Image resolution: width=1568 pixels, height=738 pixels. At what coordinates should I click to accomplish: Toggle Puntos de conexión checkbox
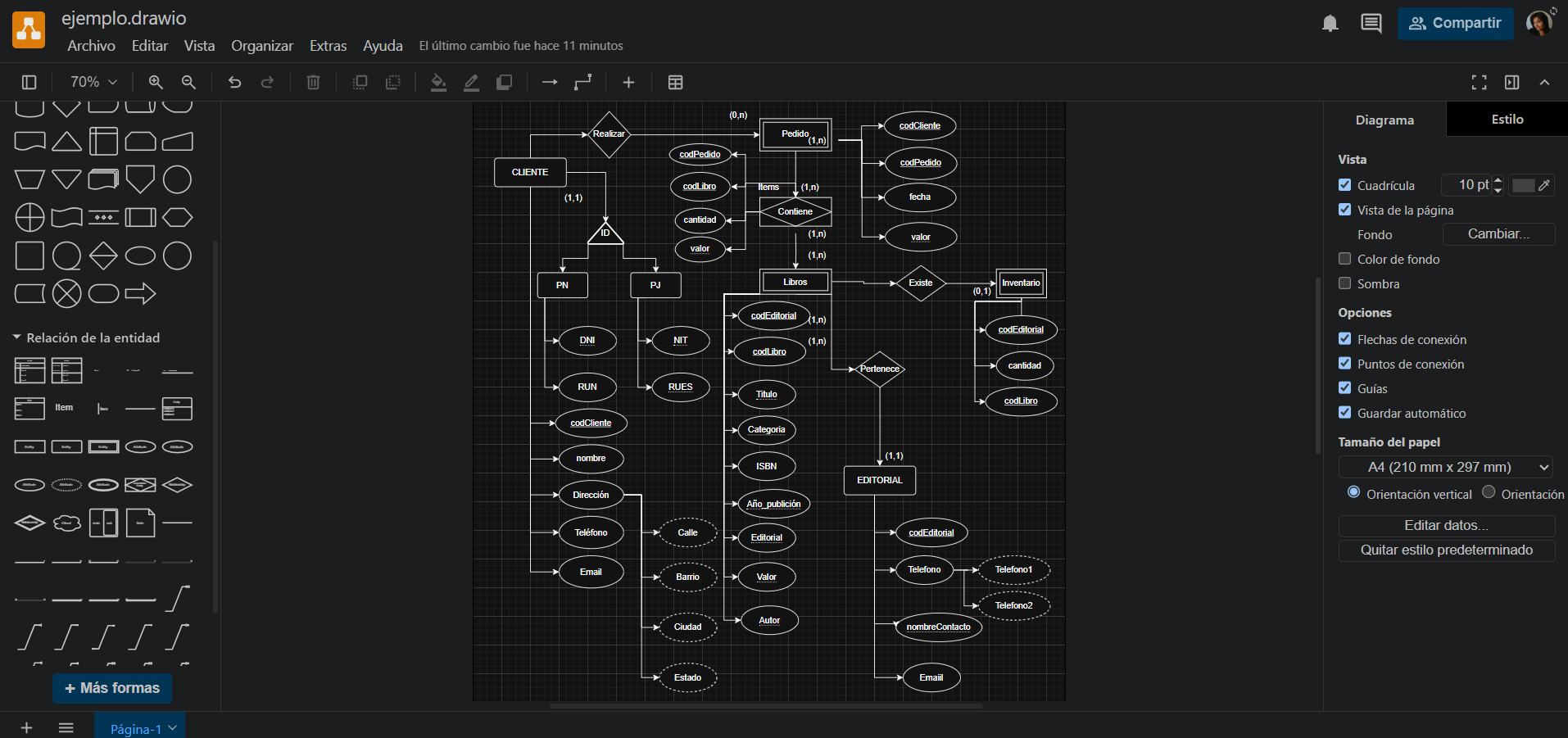[x=1344, y=364]
